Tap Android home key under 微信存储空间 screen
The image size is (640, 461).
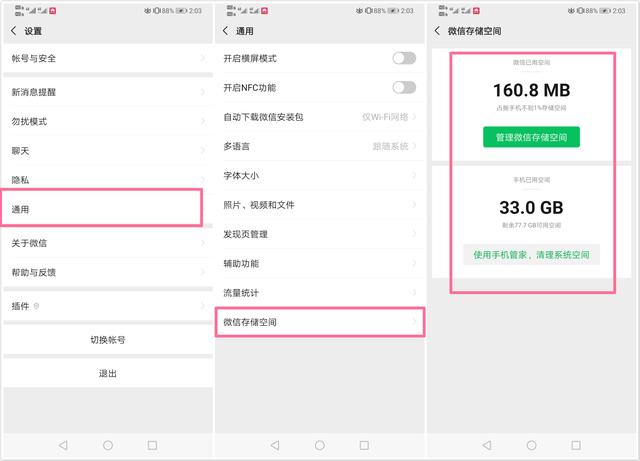point(531,445)
